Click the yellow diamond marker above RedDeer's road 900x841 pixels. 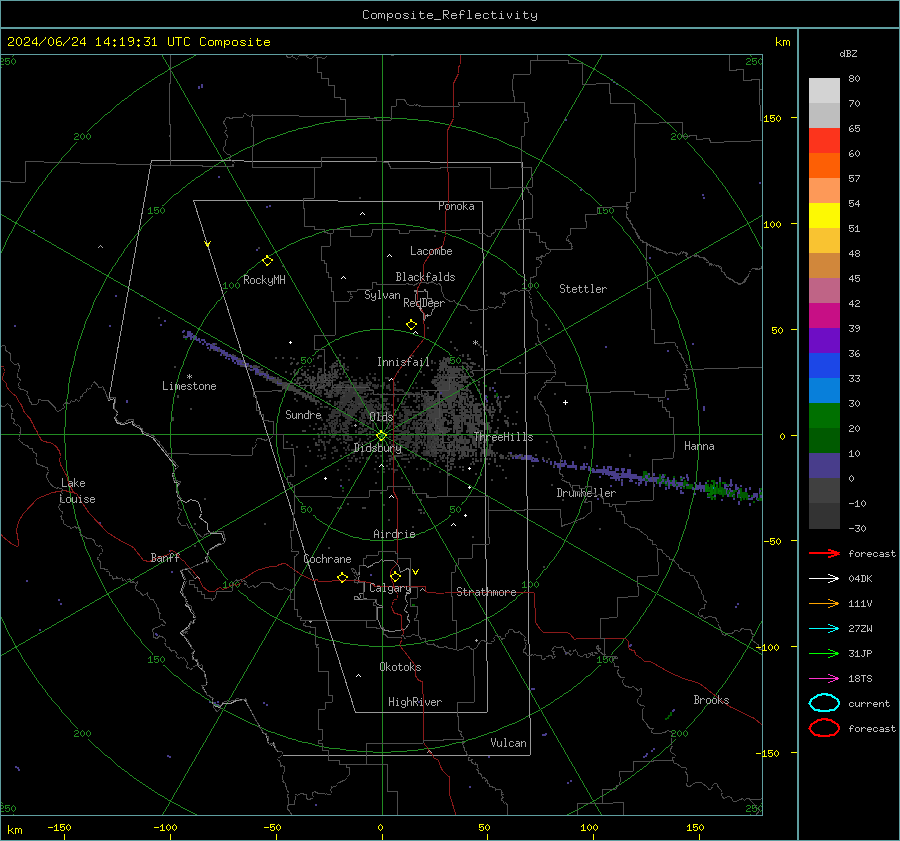412,325
